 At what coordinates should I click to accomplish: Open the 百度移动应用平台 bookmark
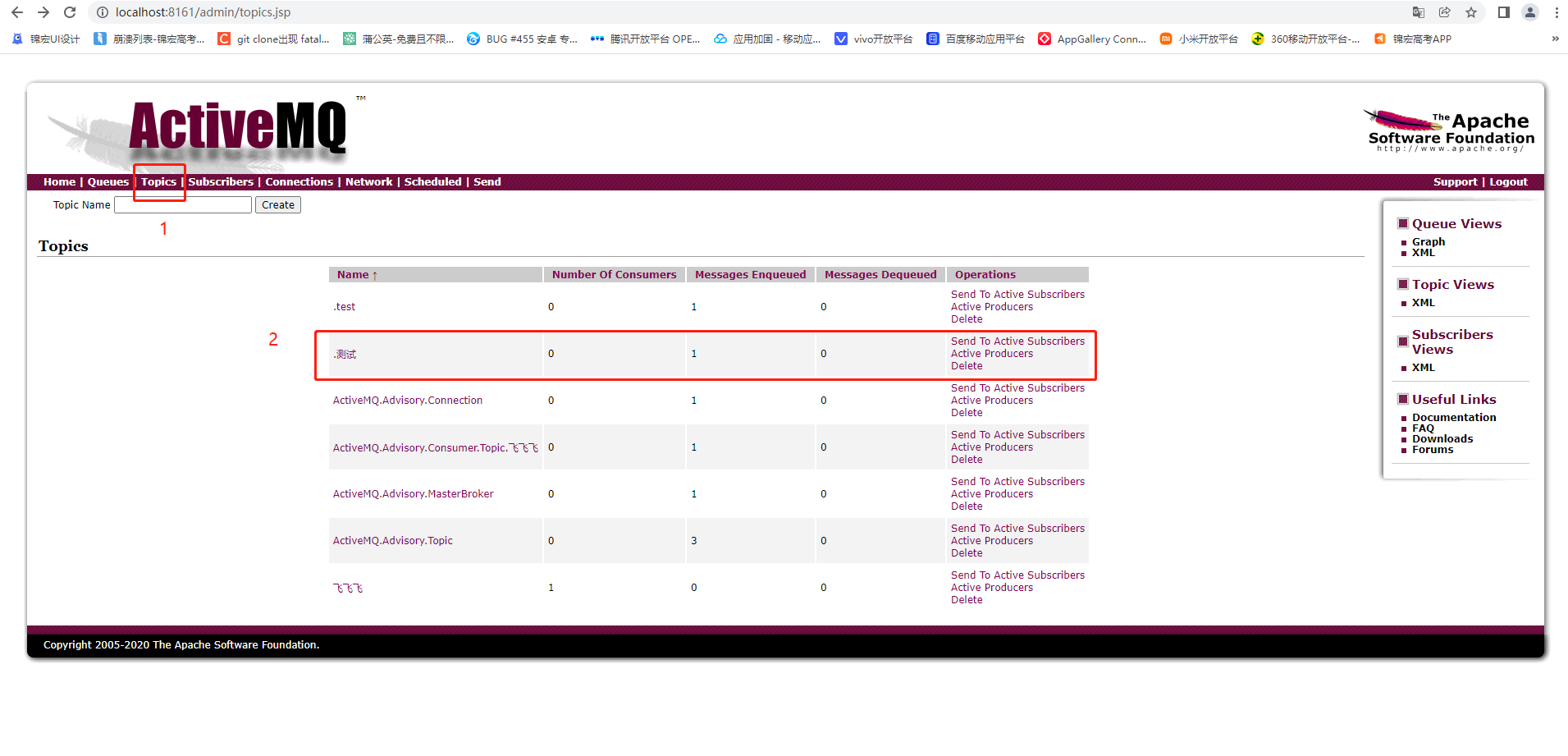[x=976, y=39]
